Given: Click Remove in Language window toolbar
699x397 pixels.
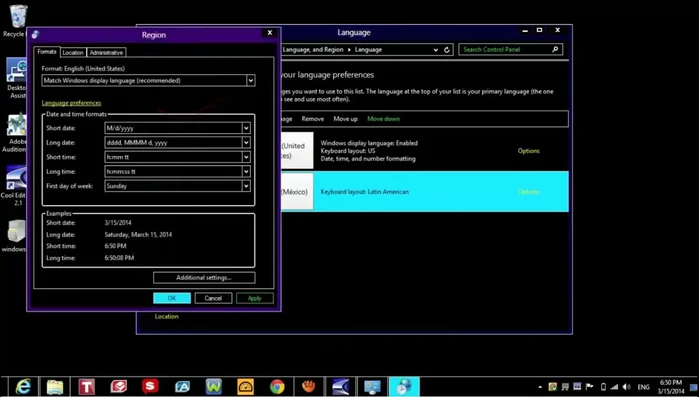Looking at the screenshot, I should tap(312, 119).
